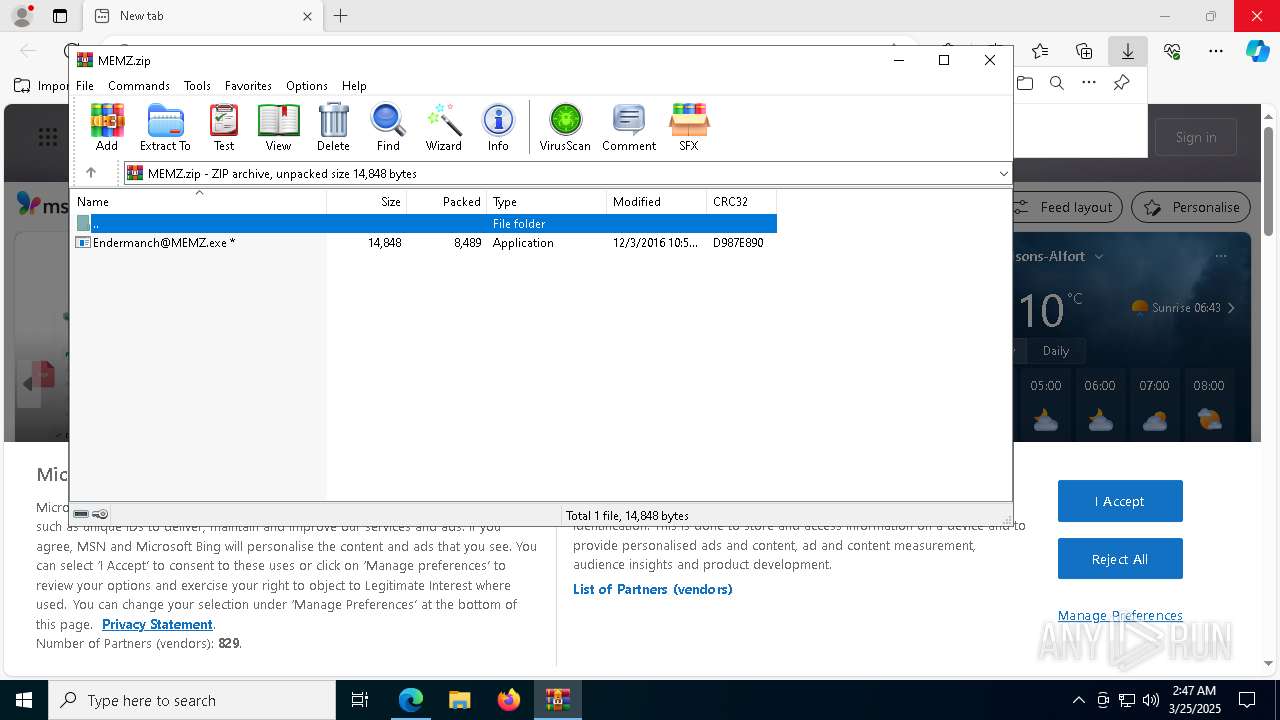
Task: Open a new Edge tab with plus
Action: (x=341, y=16)
